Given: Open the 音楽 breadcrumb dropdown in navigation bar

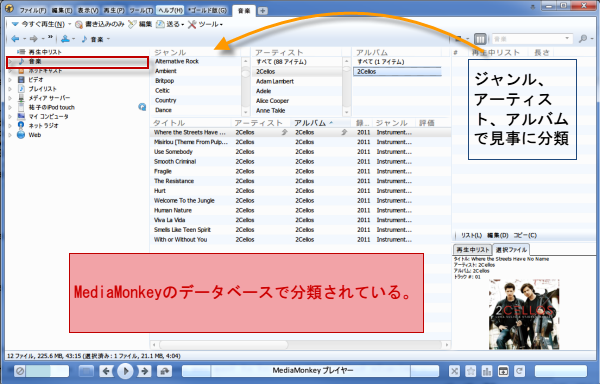Looking at the screenshot, I should point(109,39).
